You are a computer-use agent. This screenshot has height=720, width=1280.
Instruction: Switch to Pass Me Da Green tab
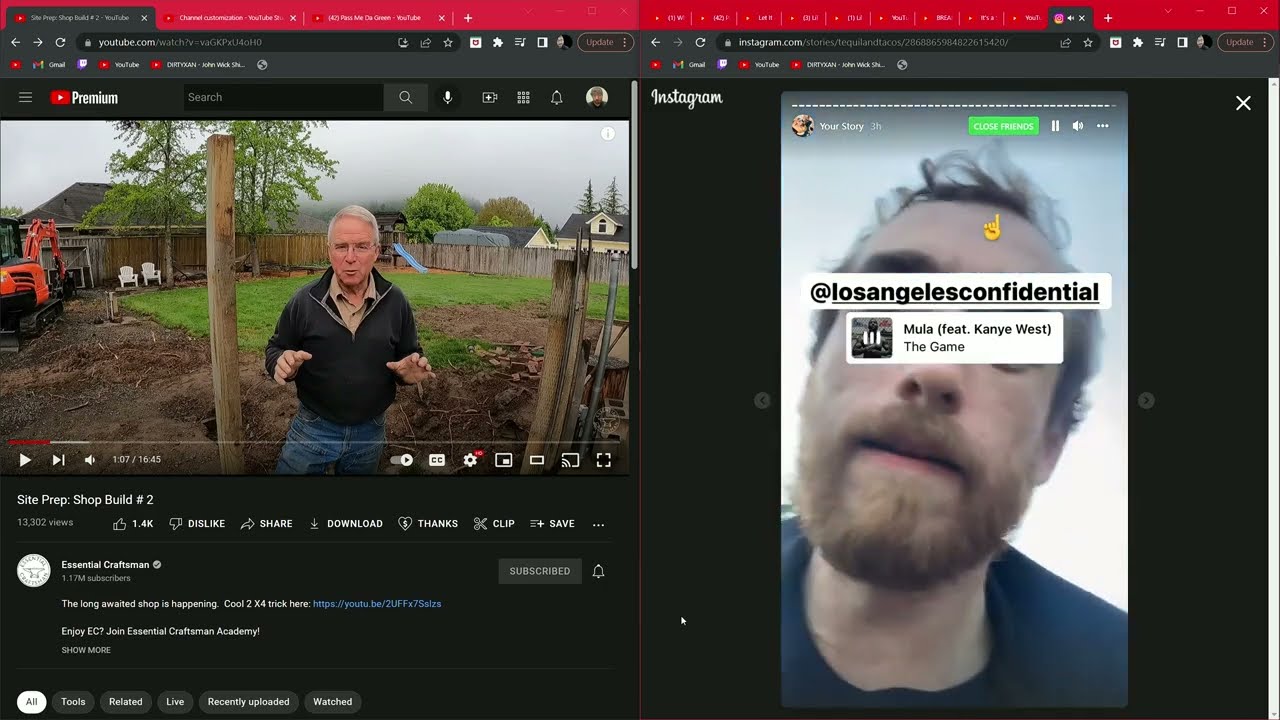pos(373,18)
